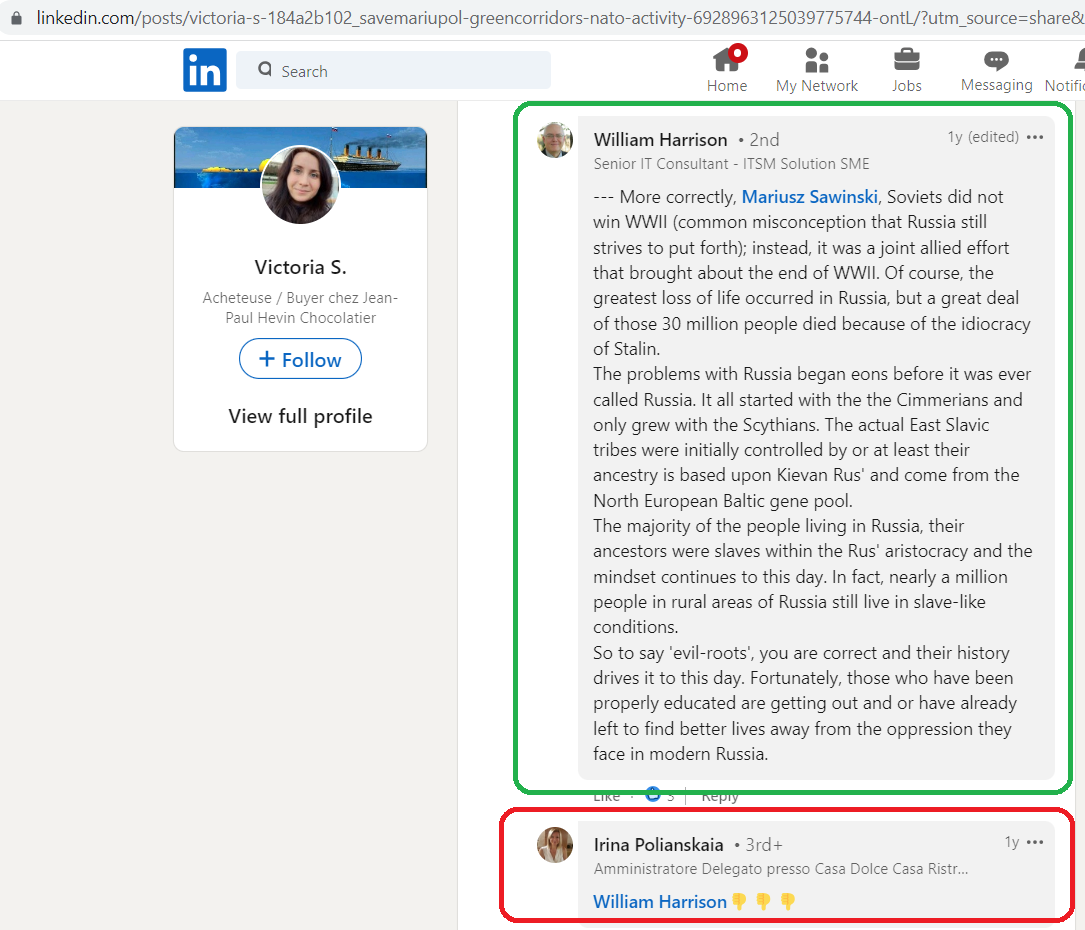Image resolution: width=1085 pixels, height=930 pixels.
Task: Click the '3rd+' connection degree label
Action: point(763,845)
